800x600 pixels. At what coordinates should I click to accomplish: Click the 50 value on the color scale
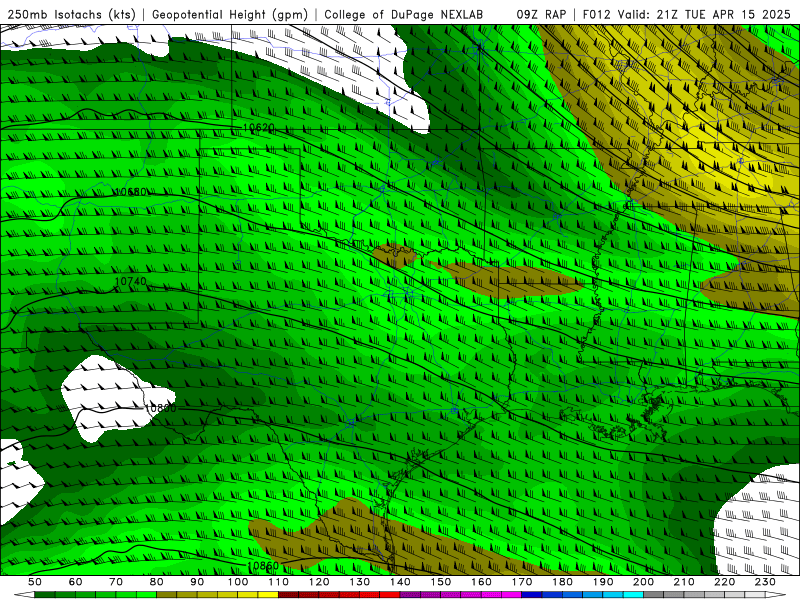tap(35, 582)
